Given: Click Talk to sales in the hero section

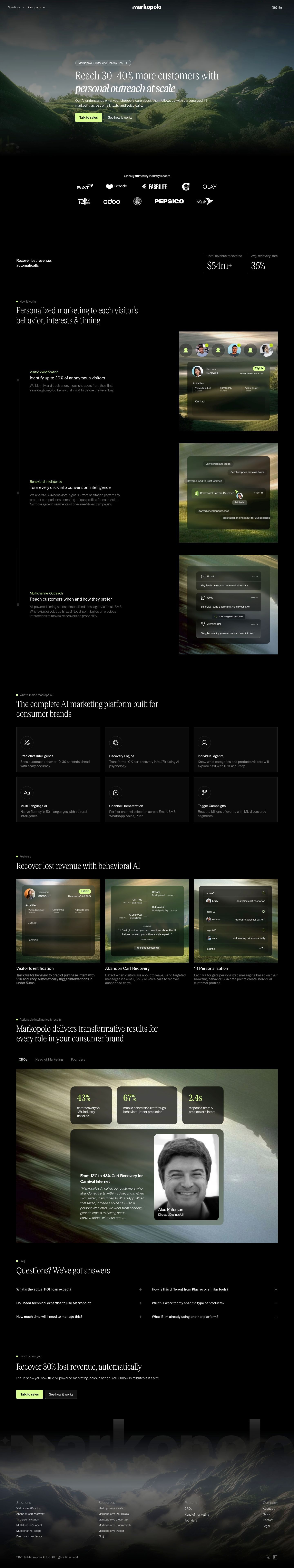Looking at the screenshot, I should click(88, 117).
